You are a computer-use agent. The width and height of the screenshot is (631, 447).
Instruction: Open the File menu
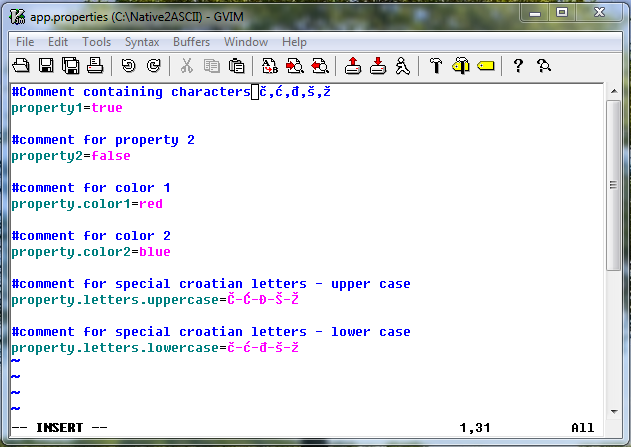coord(25,42)
